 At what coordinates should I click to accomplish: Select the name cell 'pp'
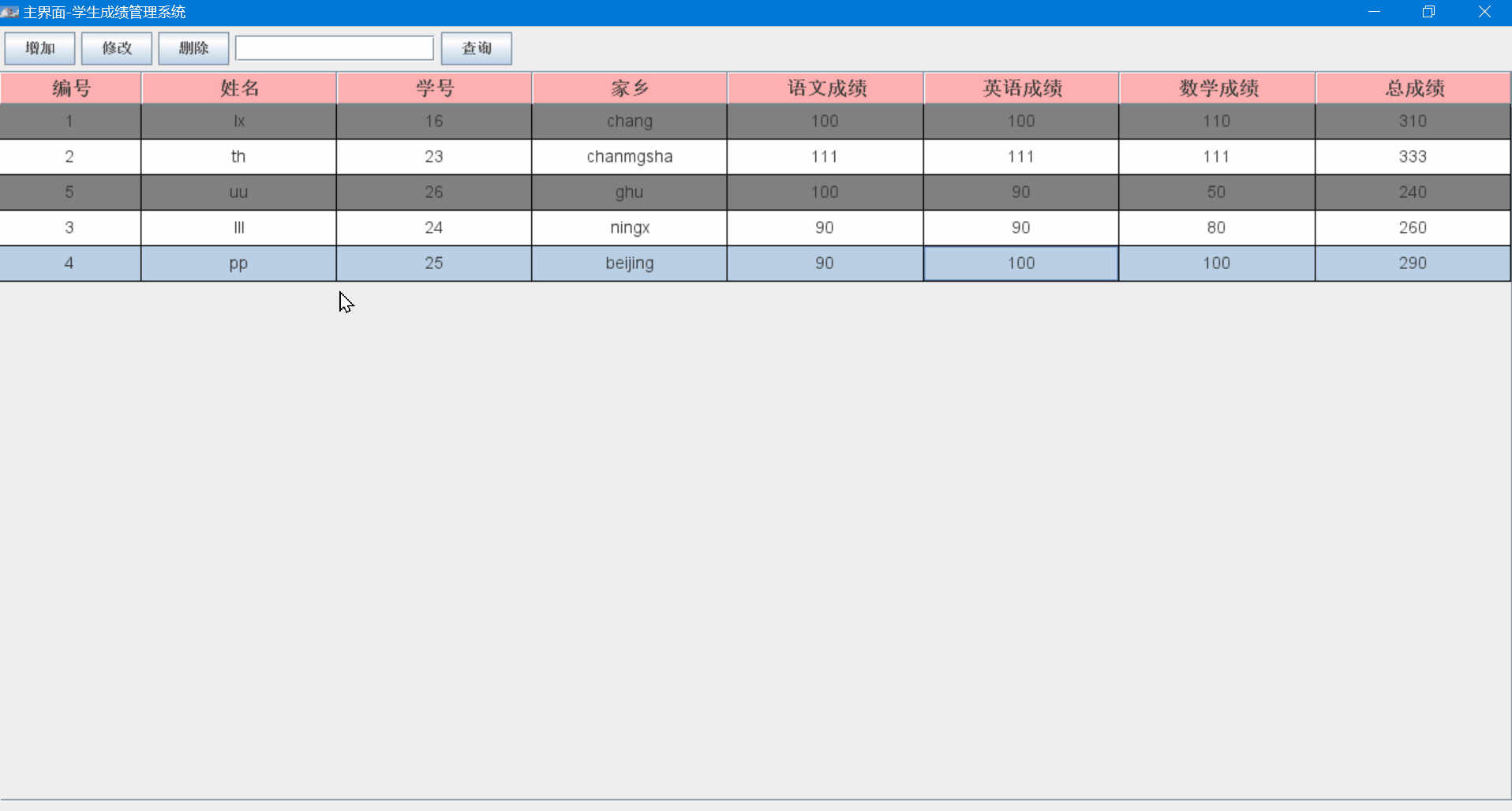(239, 263)
